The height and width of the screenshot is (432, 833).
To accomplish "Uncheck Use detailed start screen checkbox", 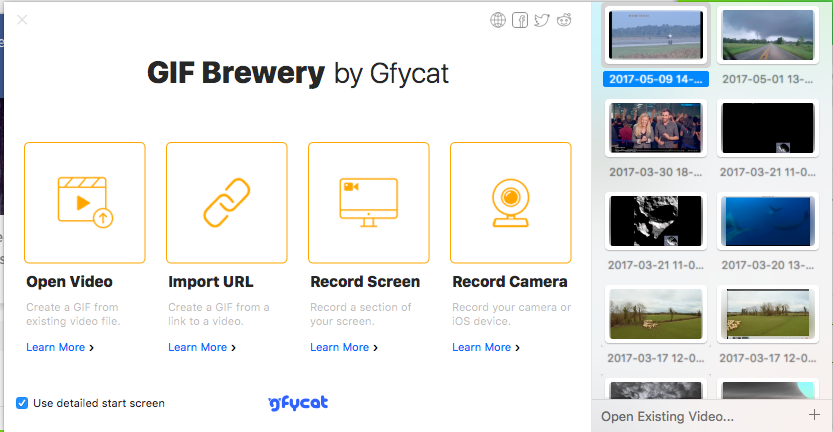I will 22,403.
